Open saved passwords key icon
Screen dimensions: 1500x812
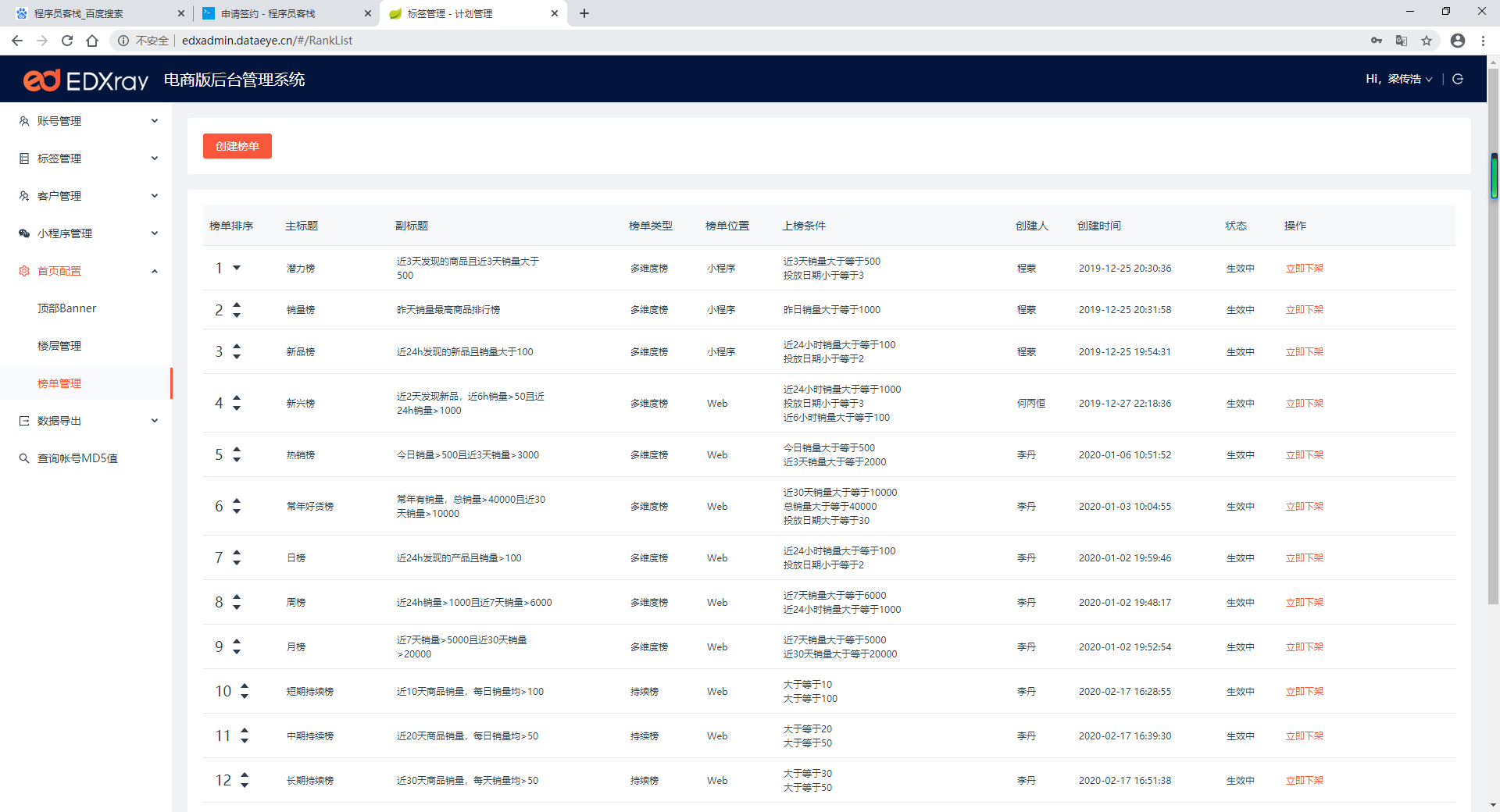pyautogui.click(x=1377, y=41)
